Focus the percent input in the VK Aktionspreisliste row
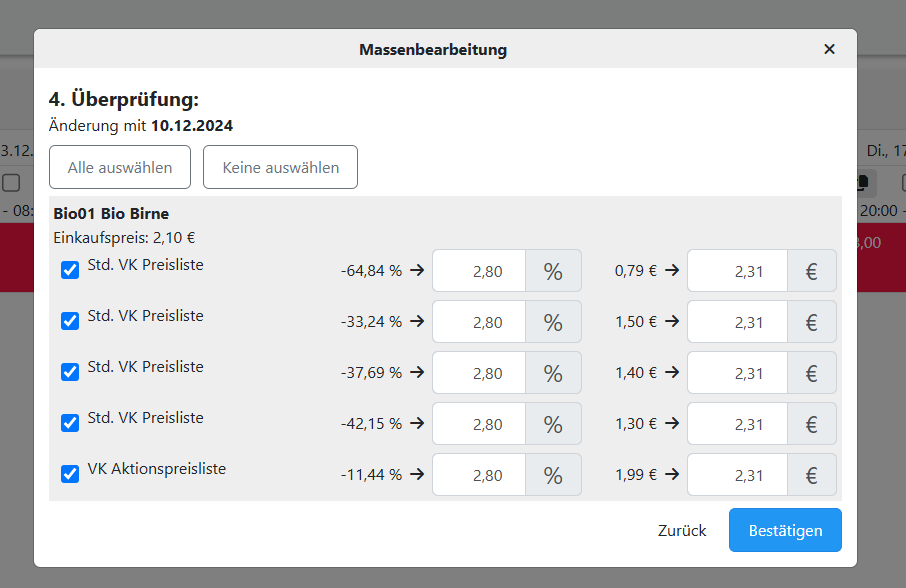906x588 pixels. [x=479, y=475]
